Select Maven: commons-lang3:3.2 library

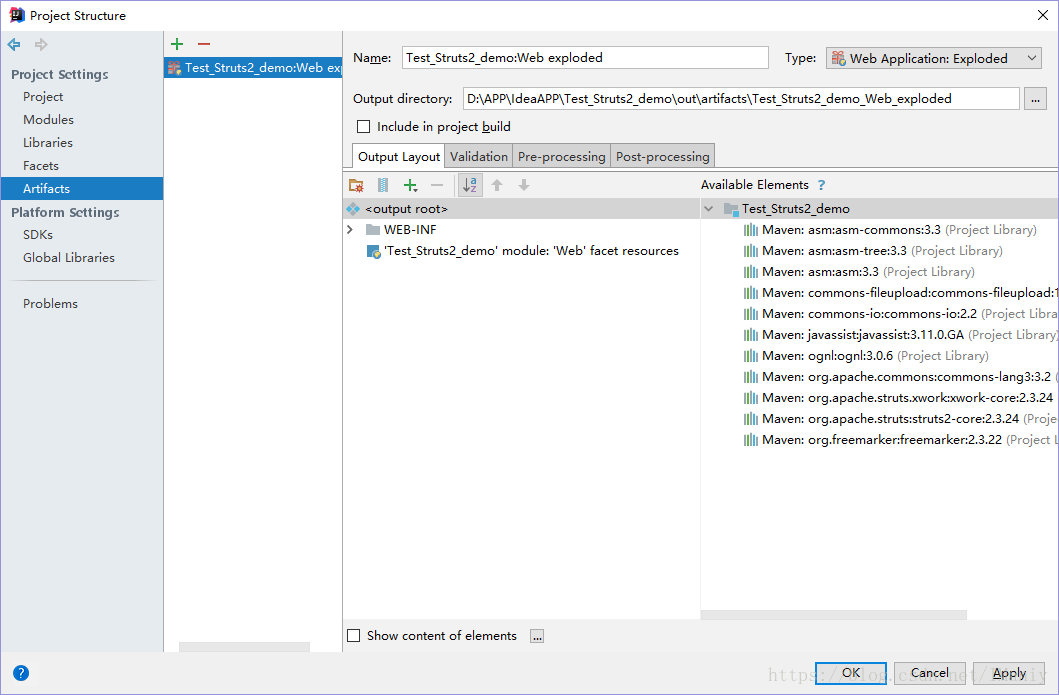pos(900,376)
